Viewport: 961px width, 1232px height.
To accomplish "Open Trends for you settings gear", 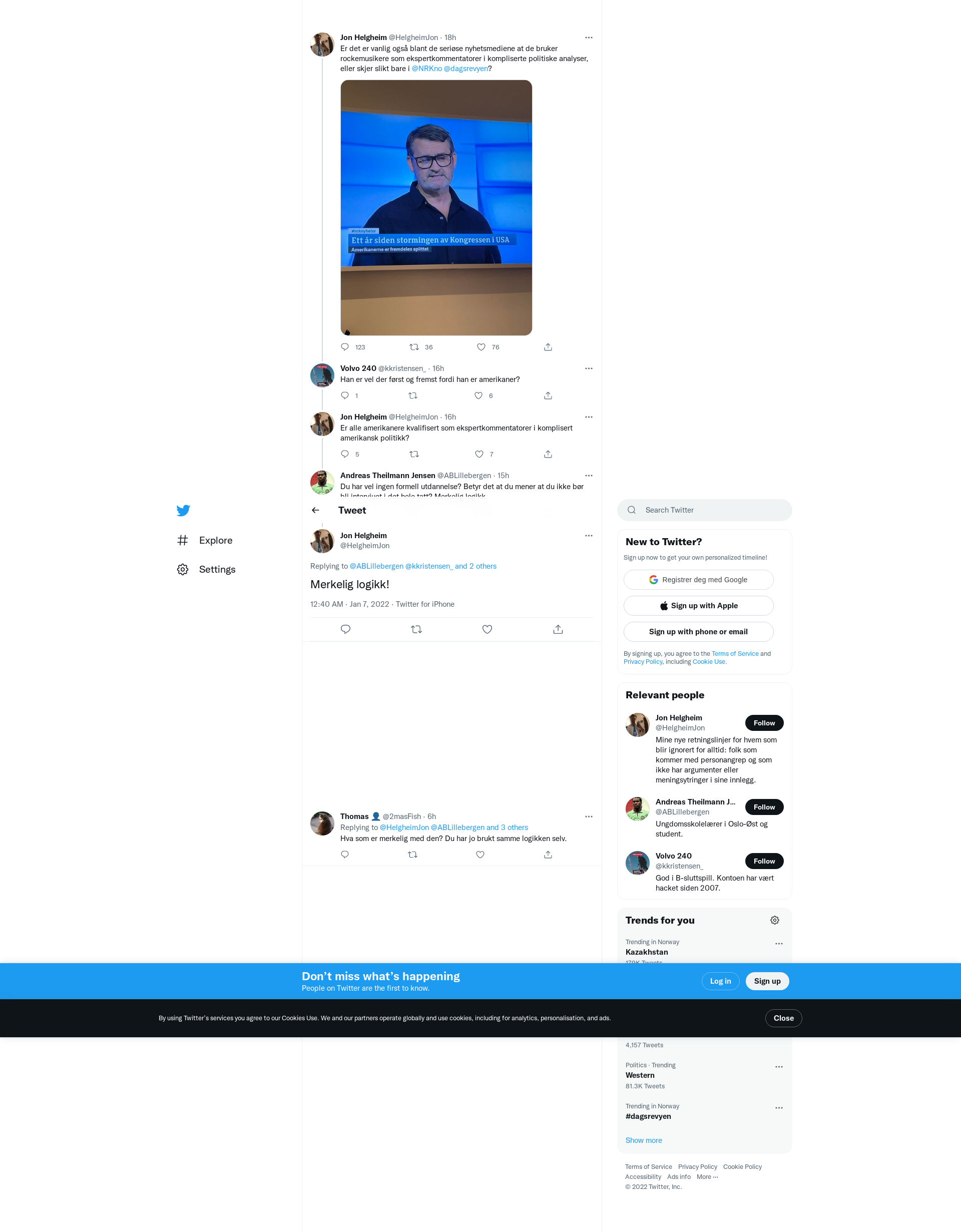I will click(x=774, y=920).
